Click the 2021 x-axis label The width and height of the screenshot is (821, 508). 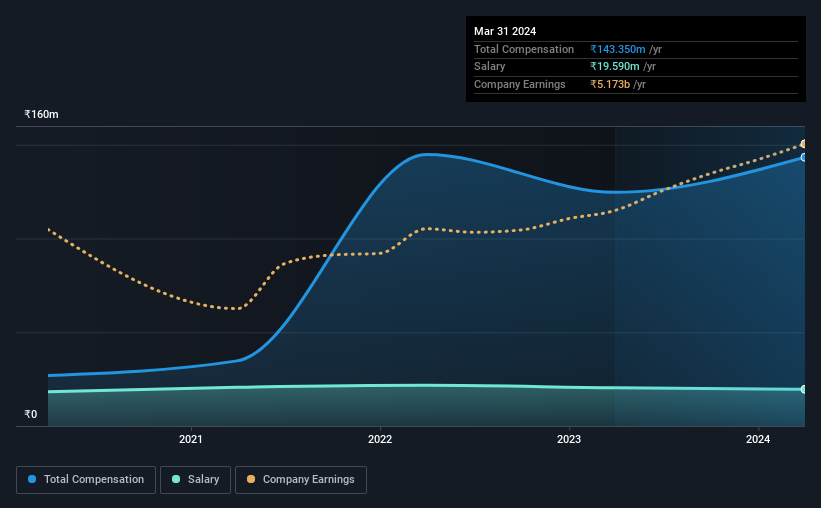point(191,439)
